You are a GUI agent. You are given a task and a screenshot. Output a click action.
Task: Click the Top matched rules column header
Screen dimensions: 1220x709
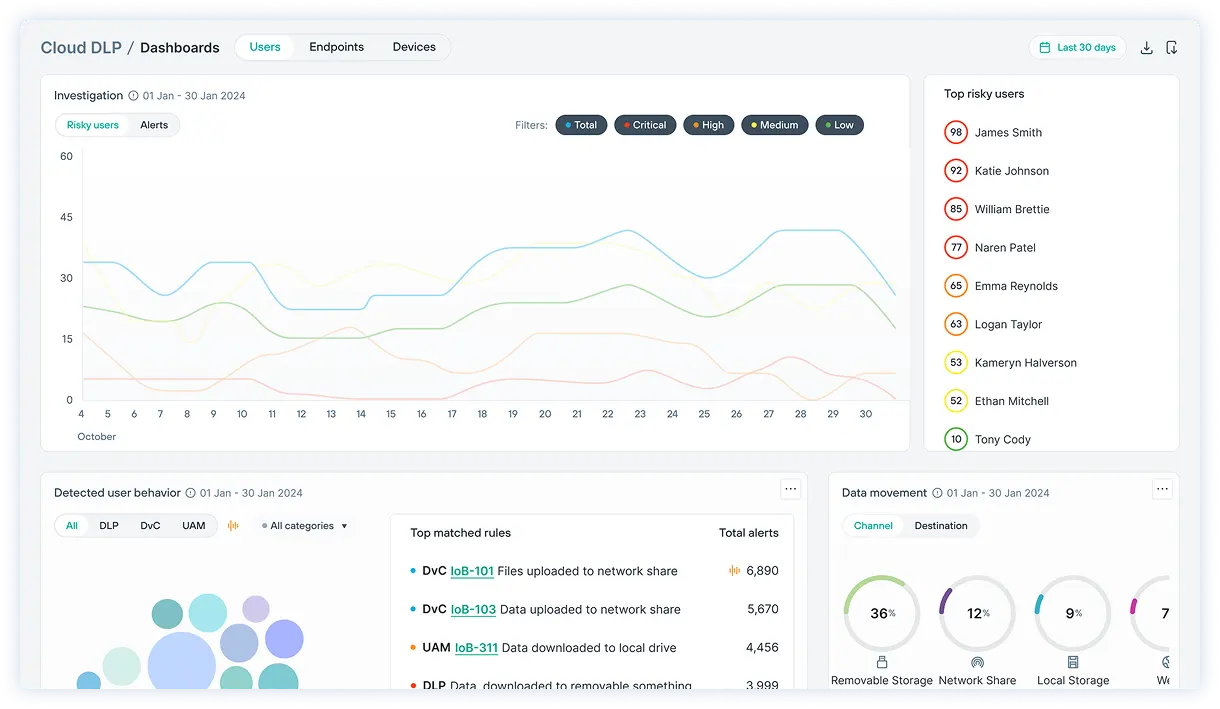460,533
